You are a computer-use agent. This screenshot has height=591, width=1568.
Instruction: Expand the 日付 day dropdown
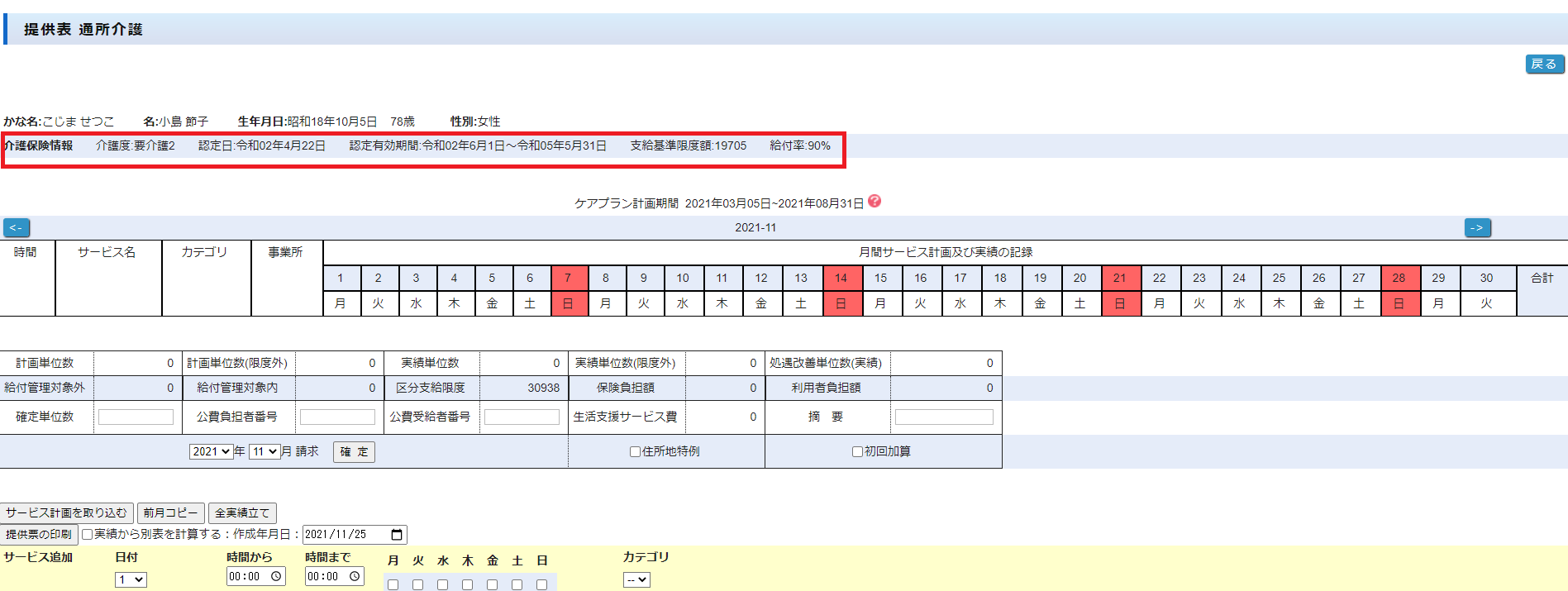pyautogui.click(x=131, y=579)
